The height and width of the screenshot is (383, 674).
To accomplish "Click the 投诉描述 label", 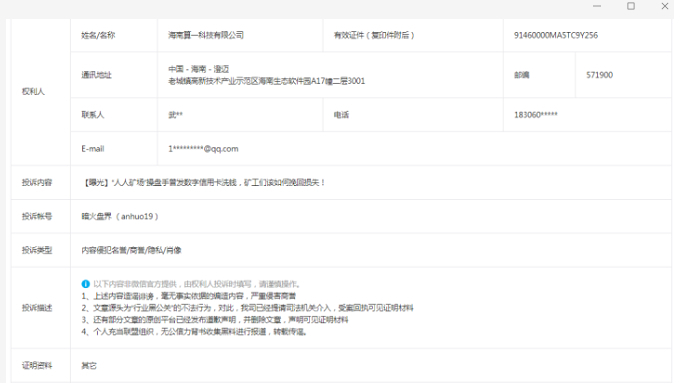I will click(x=37, y=308).
